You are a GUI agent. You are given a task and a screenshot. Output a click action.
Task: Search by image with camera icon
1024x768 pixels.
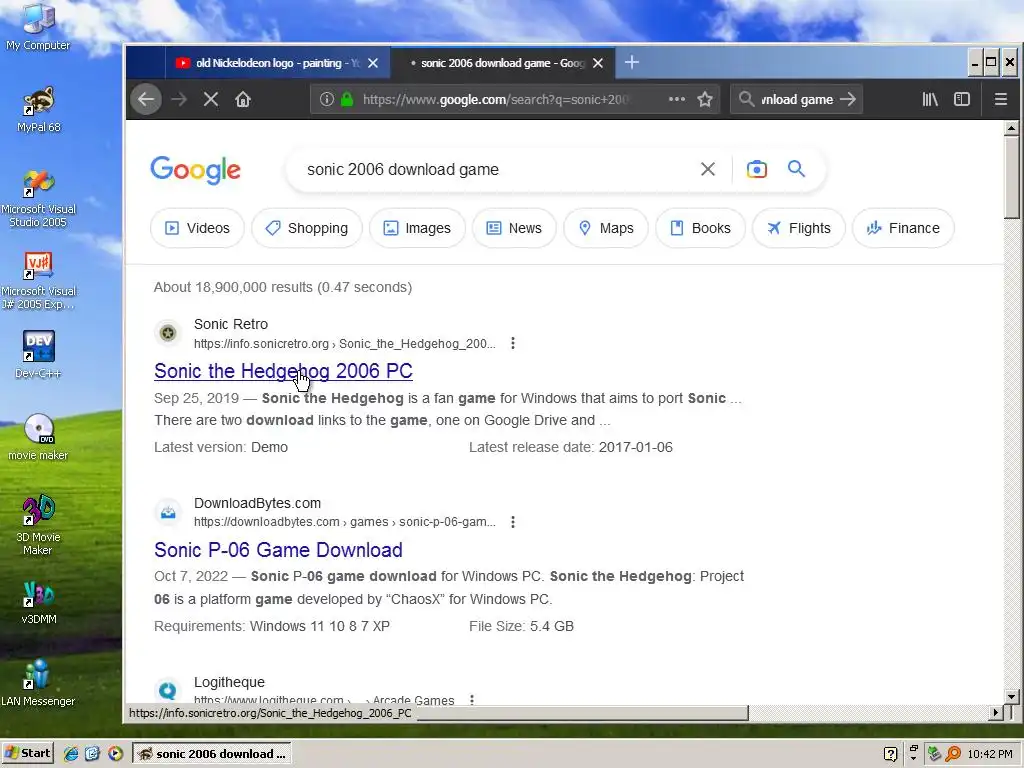click(756, 169)
